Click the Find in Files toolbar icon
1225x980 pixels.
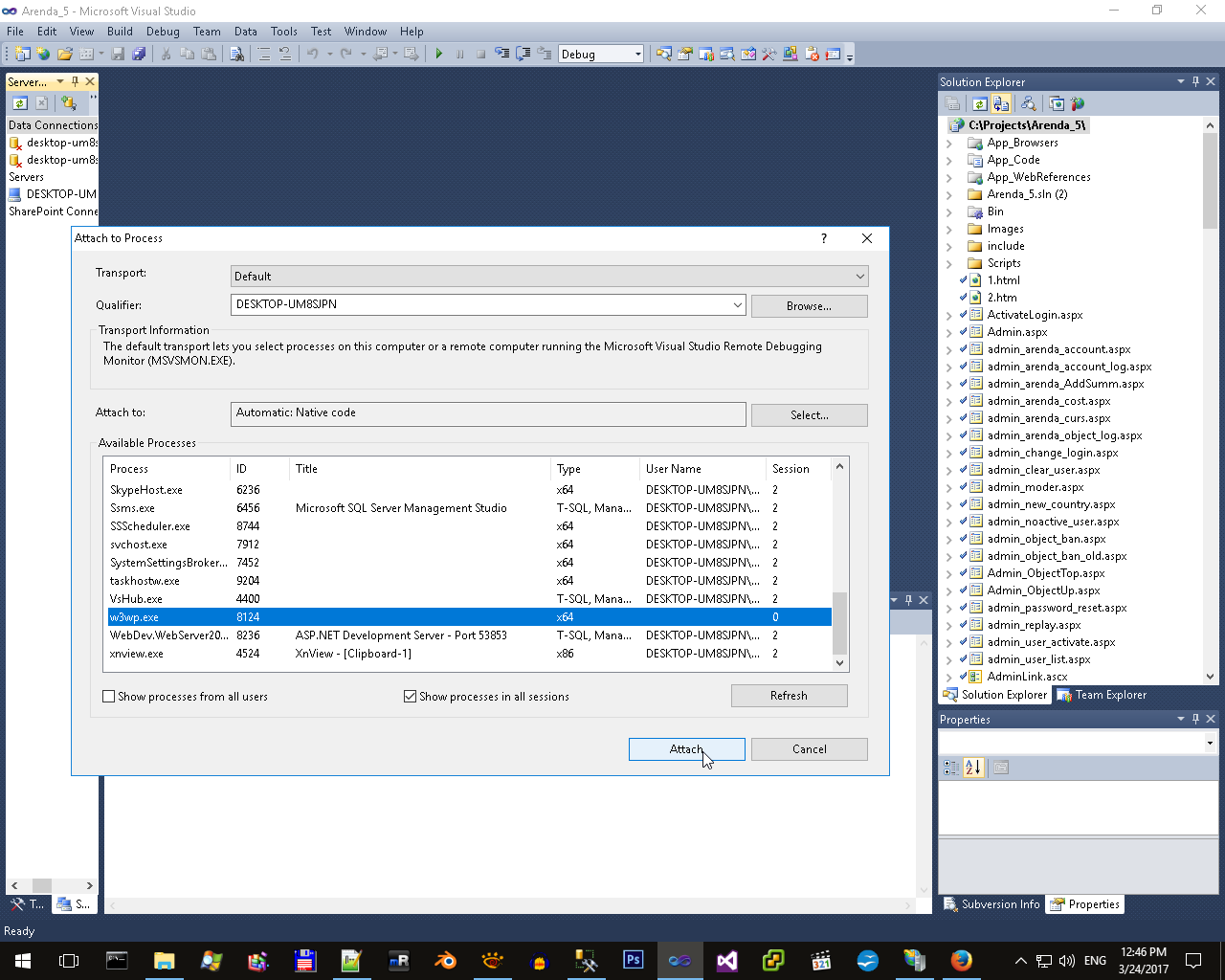point(236,55)
